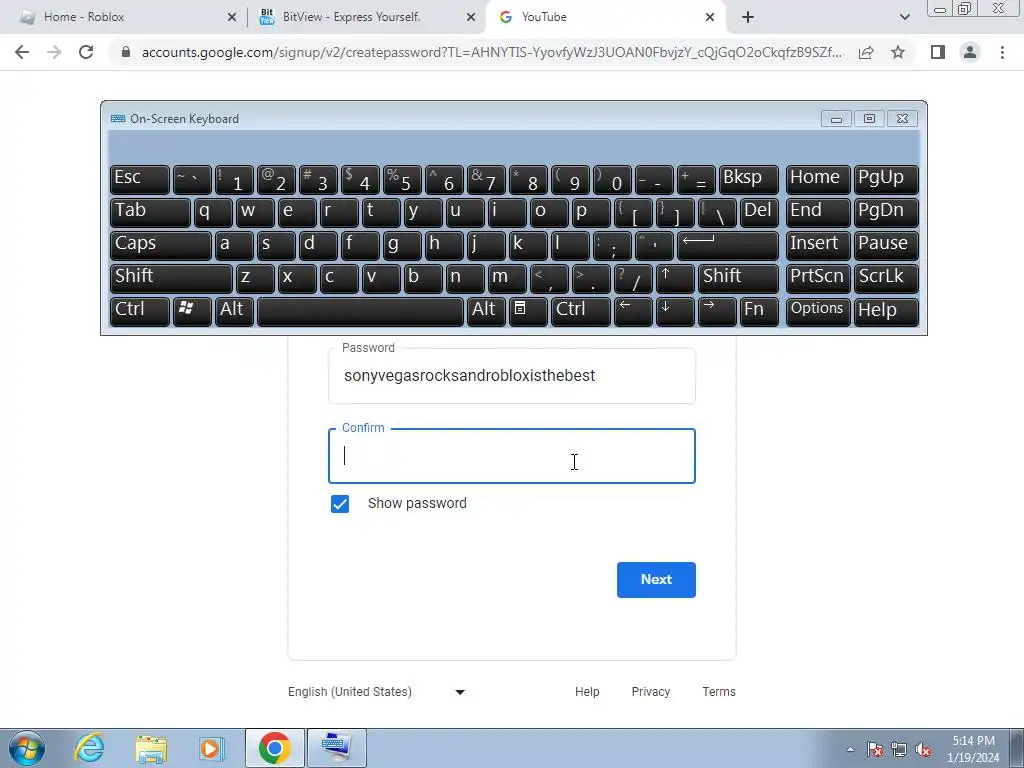
Task: Toggle the left Ctrl key on keyboard
Action: coord(140,311)
